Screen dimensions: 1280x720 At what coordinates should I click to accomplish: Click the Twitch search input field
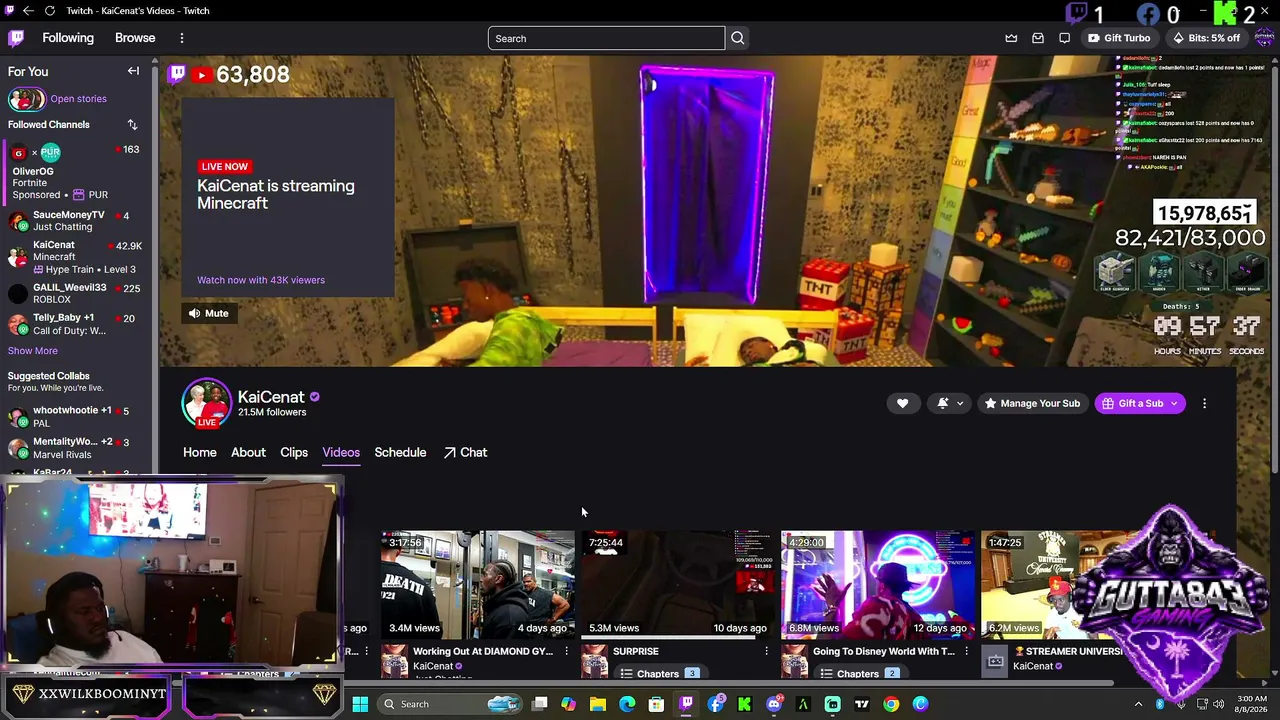tap(606, 38)
